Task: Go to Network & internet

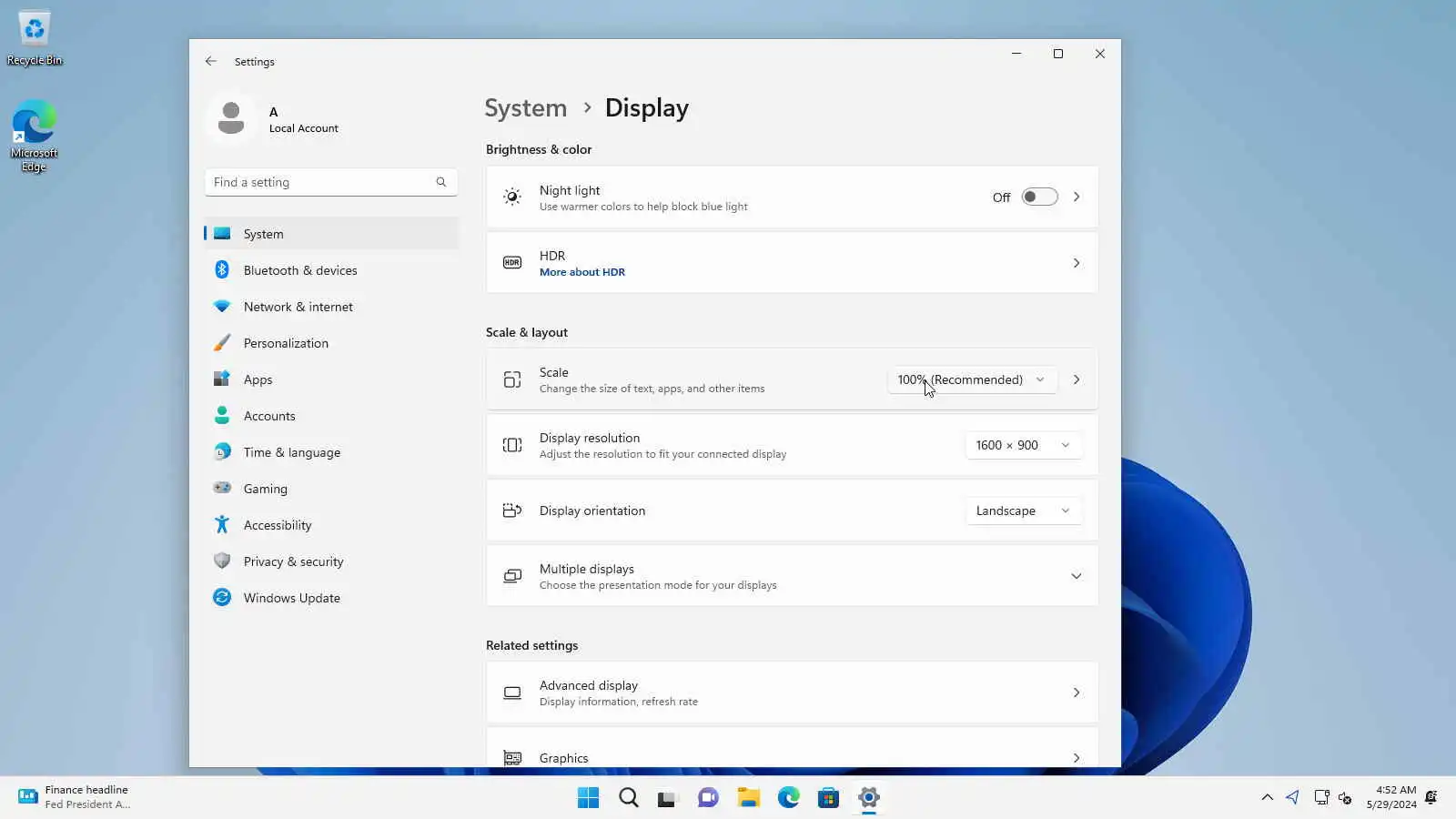Action: pos(331,307)
